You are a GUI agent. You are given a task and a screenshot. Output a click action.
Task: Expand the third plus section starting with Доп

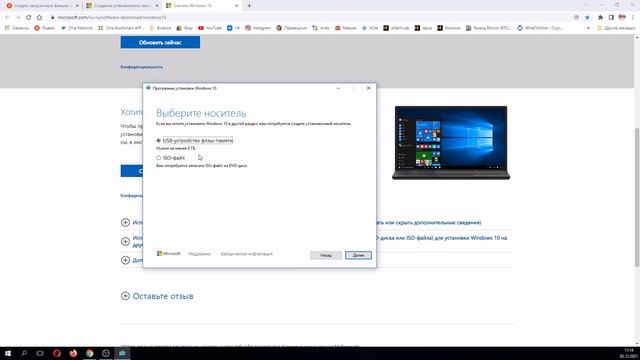(125, 260)
